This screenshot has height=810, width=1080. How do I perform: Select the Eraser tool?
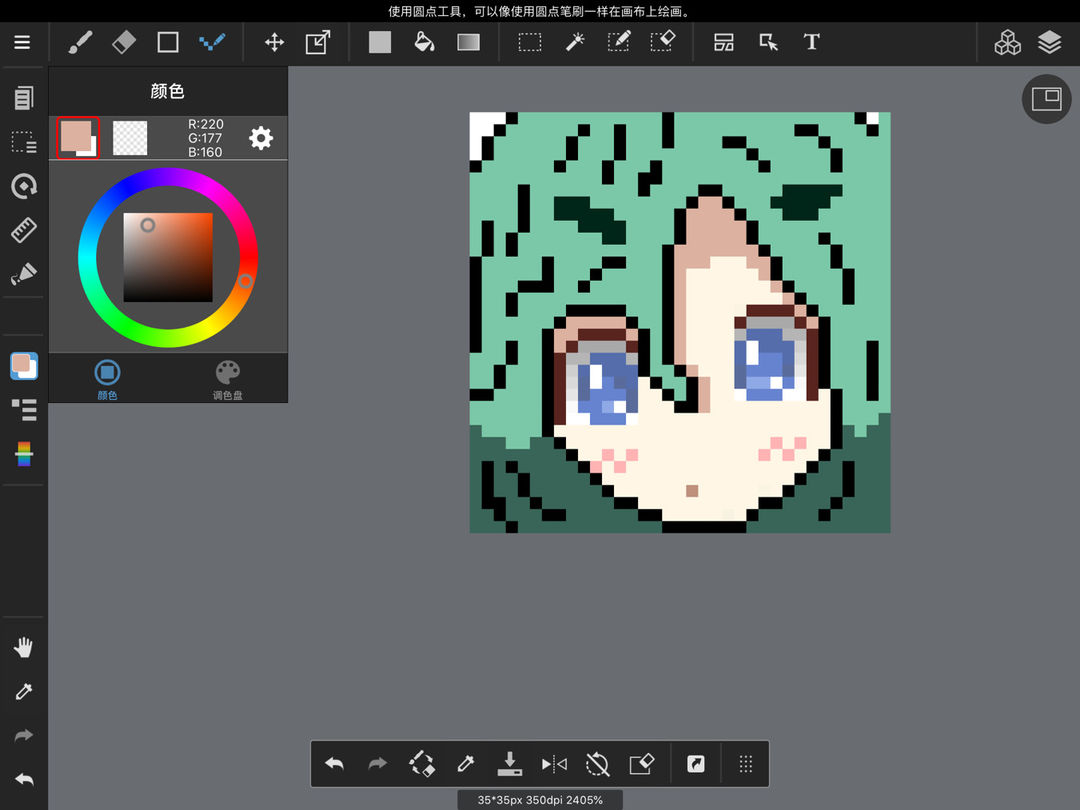[124, 42]
